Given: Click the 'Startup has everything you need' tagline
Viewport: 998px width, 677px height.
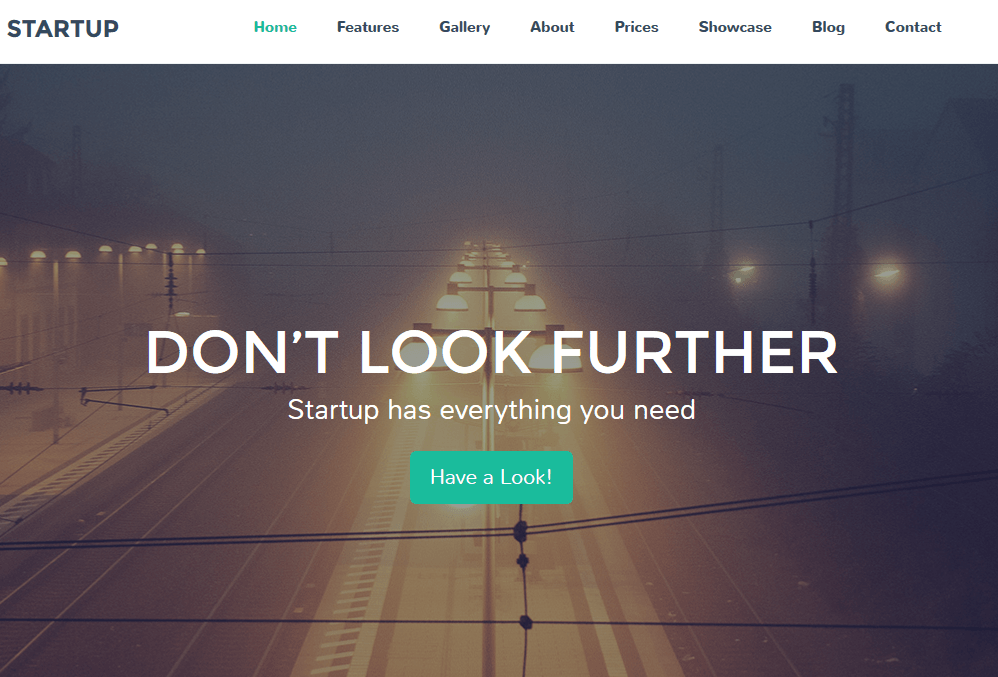Looking at the screenshot, I should pyautogui.click(x=491, y=410).
